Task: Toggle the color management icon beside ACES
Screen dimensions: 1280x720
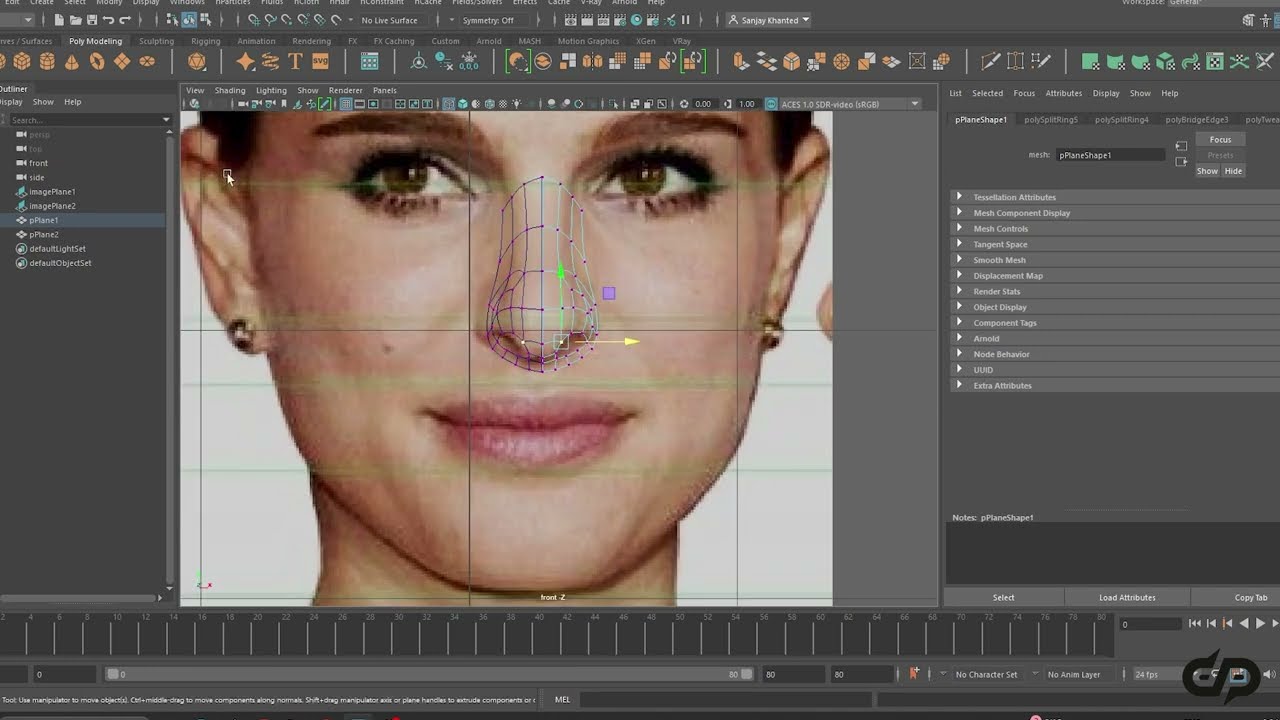Action: (x=771, y=103)
